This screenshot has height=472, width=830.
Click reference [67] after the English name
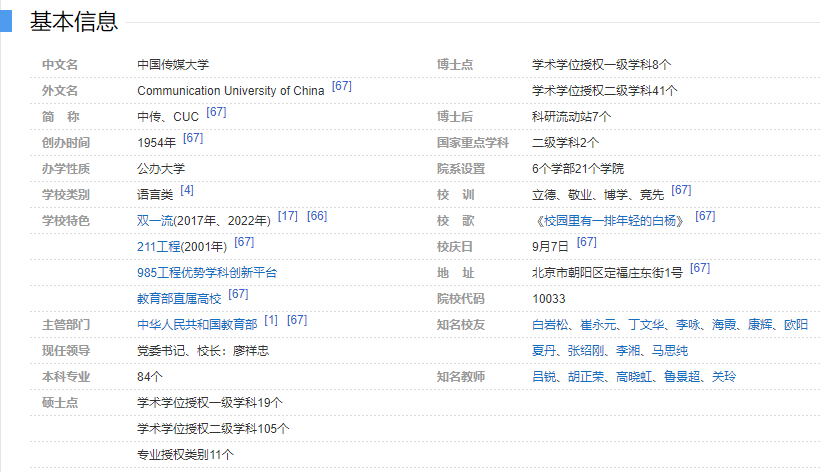342,86
